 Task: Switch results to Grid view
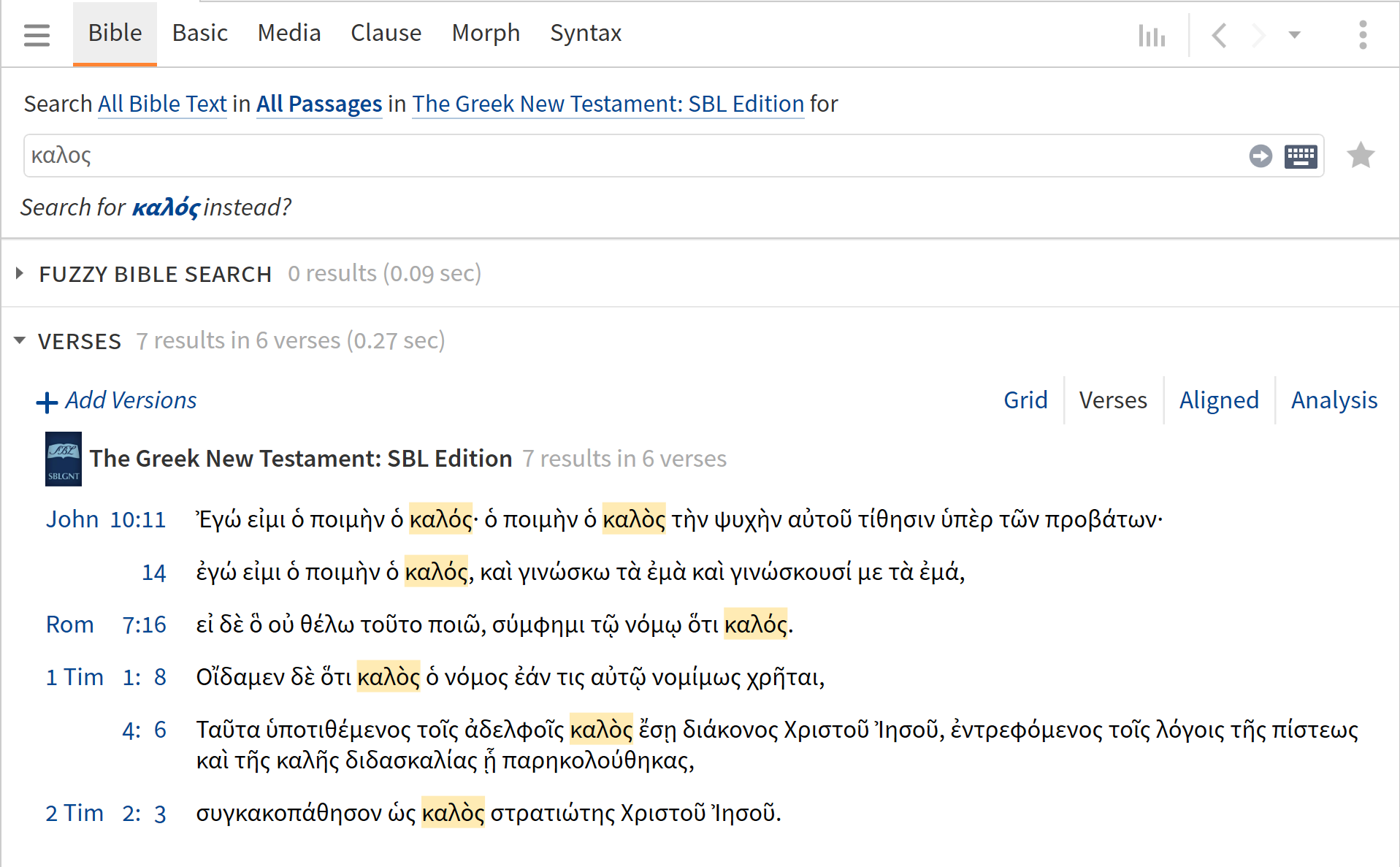click(1025, 400)
